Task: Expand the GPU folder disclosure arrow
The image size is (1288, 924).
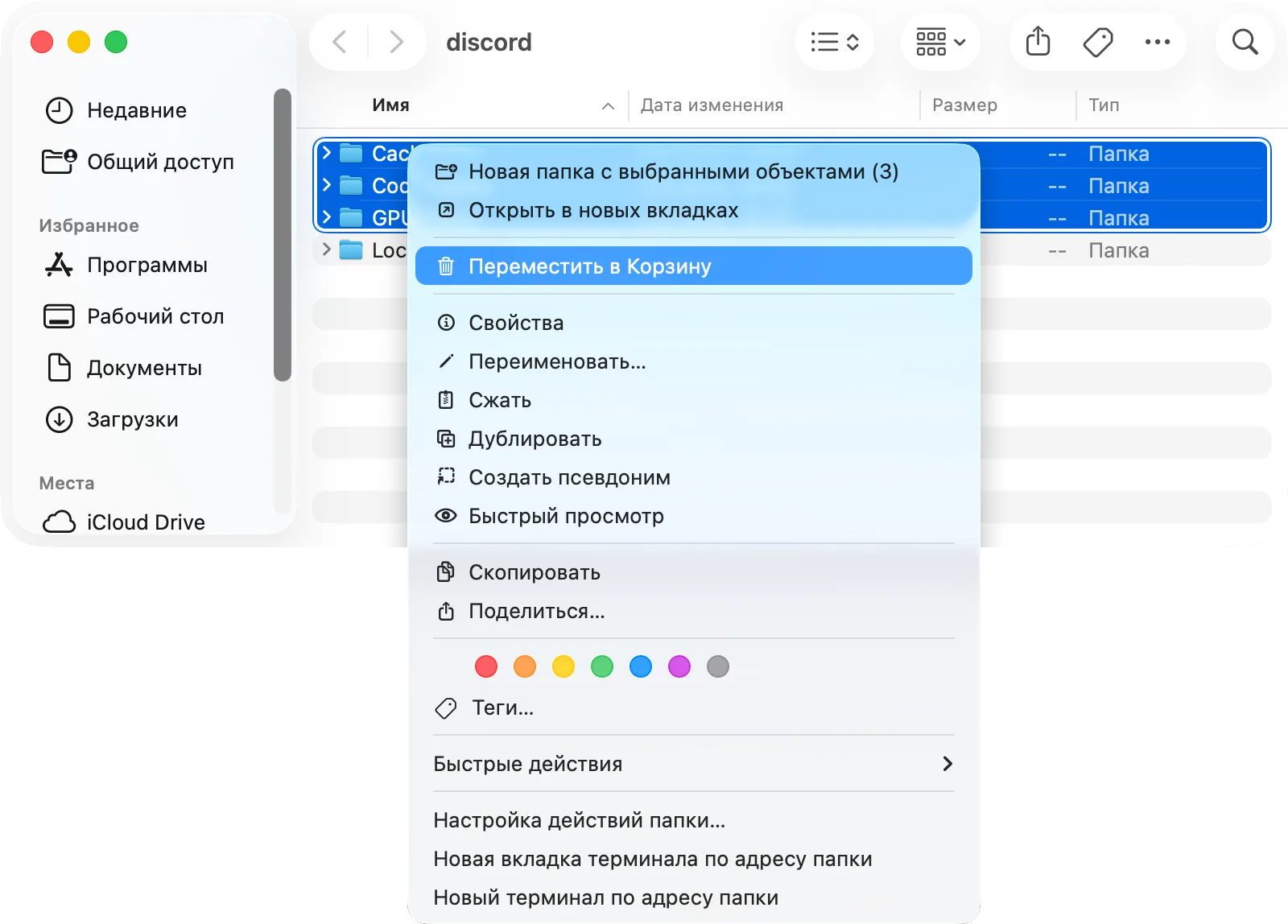Action: click(x=327, y=217)
